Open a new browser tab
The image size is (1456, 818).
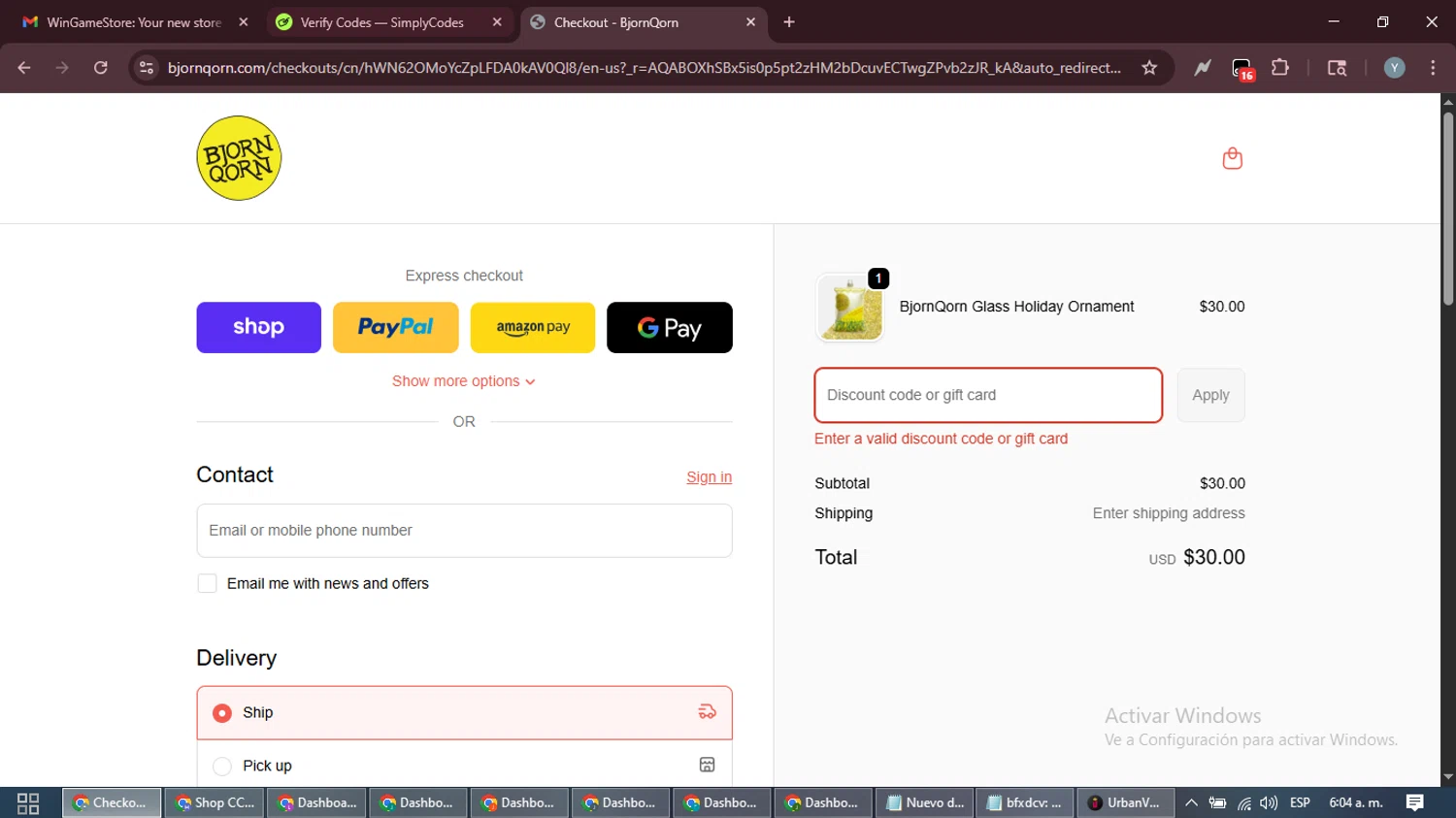pos(789,22)
